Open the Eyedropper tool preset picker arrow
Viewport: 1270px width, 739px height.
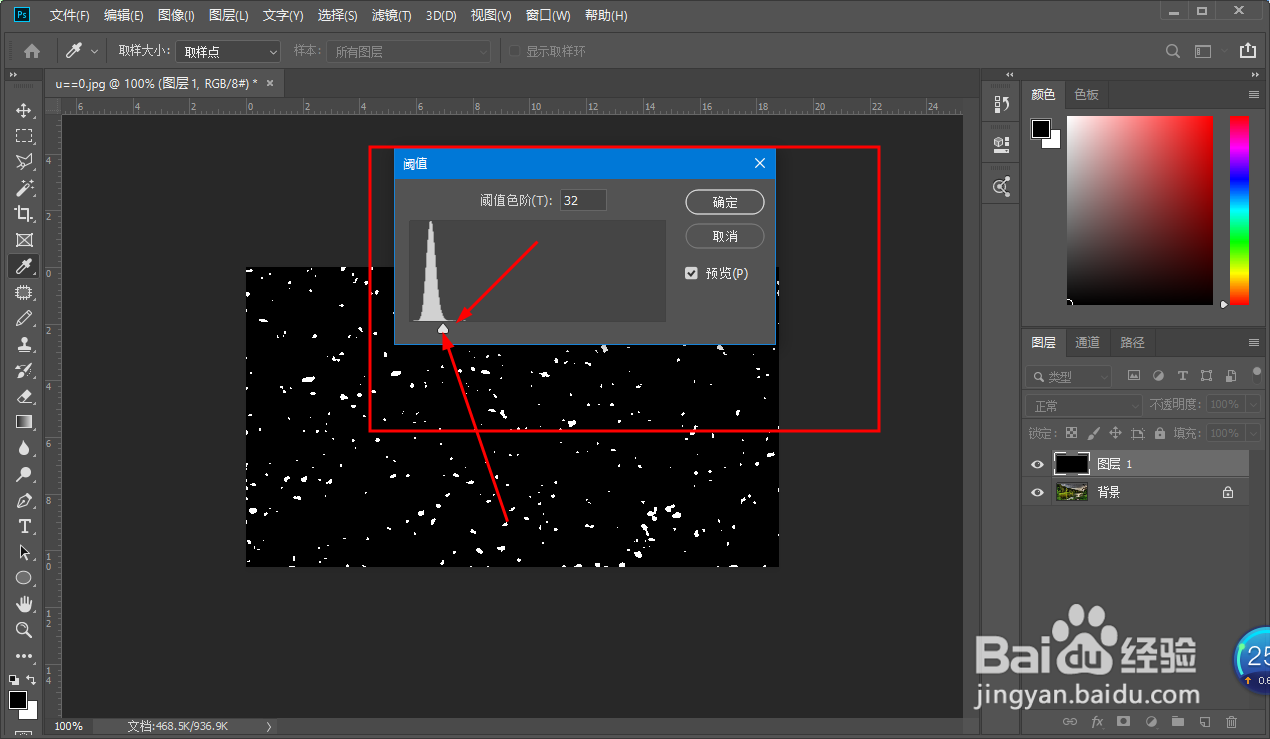95,51
